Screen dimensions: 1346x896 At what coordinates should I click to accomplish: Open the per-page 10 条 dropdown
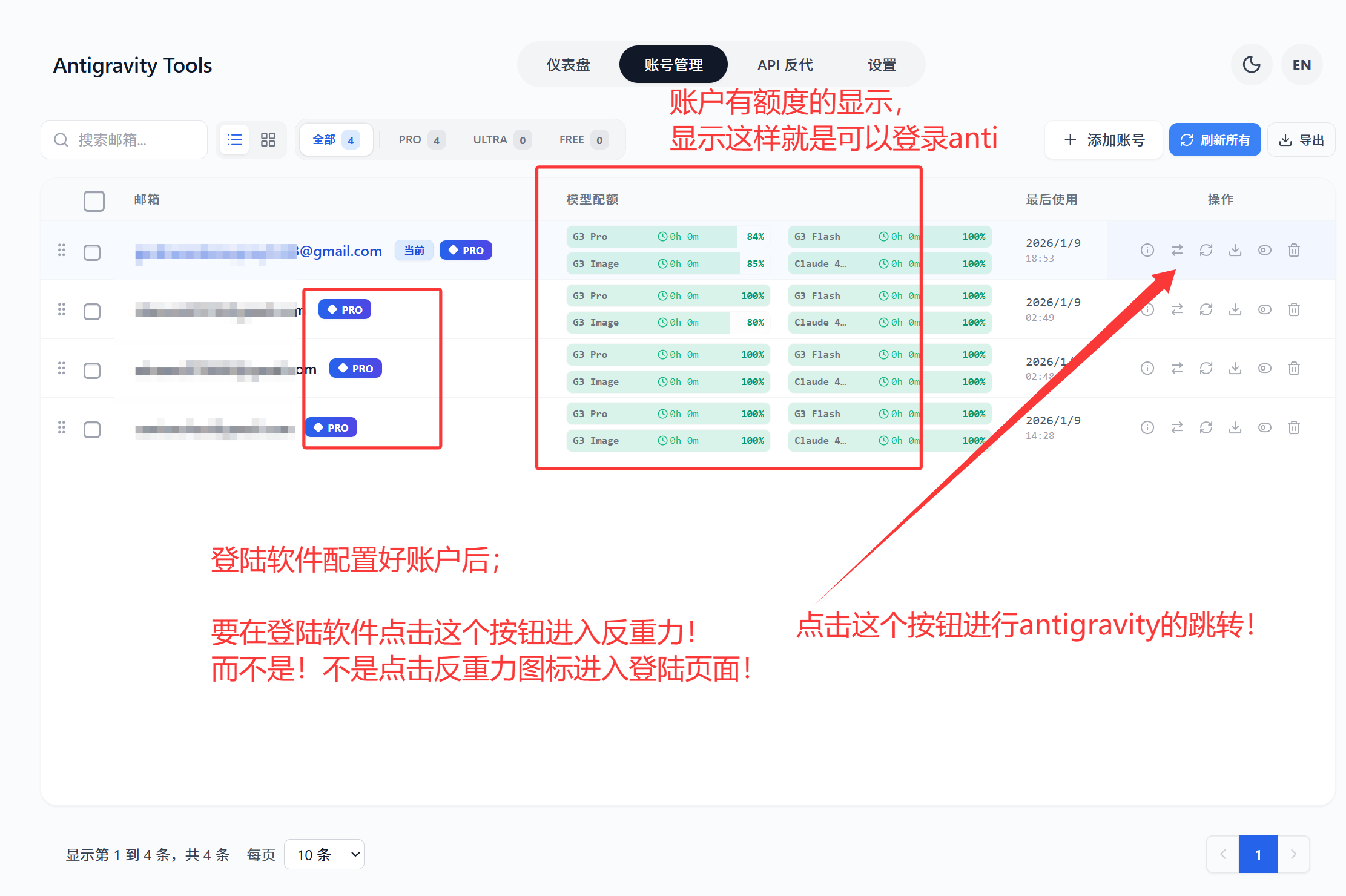pos(324,854)
